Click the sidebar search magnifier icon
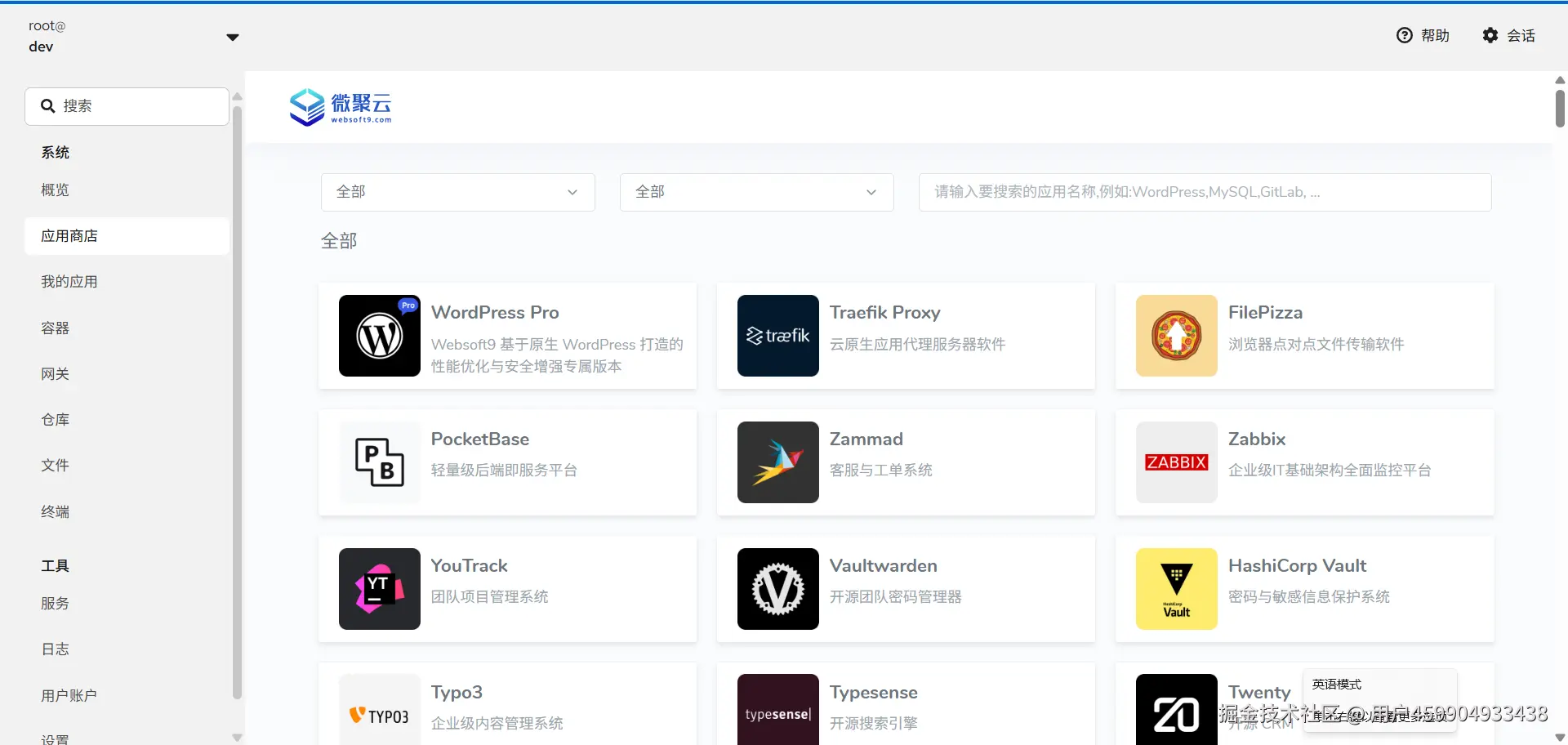The image size is (1568, 745). pyautogui.click(x=48, y=106)
